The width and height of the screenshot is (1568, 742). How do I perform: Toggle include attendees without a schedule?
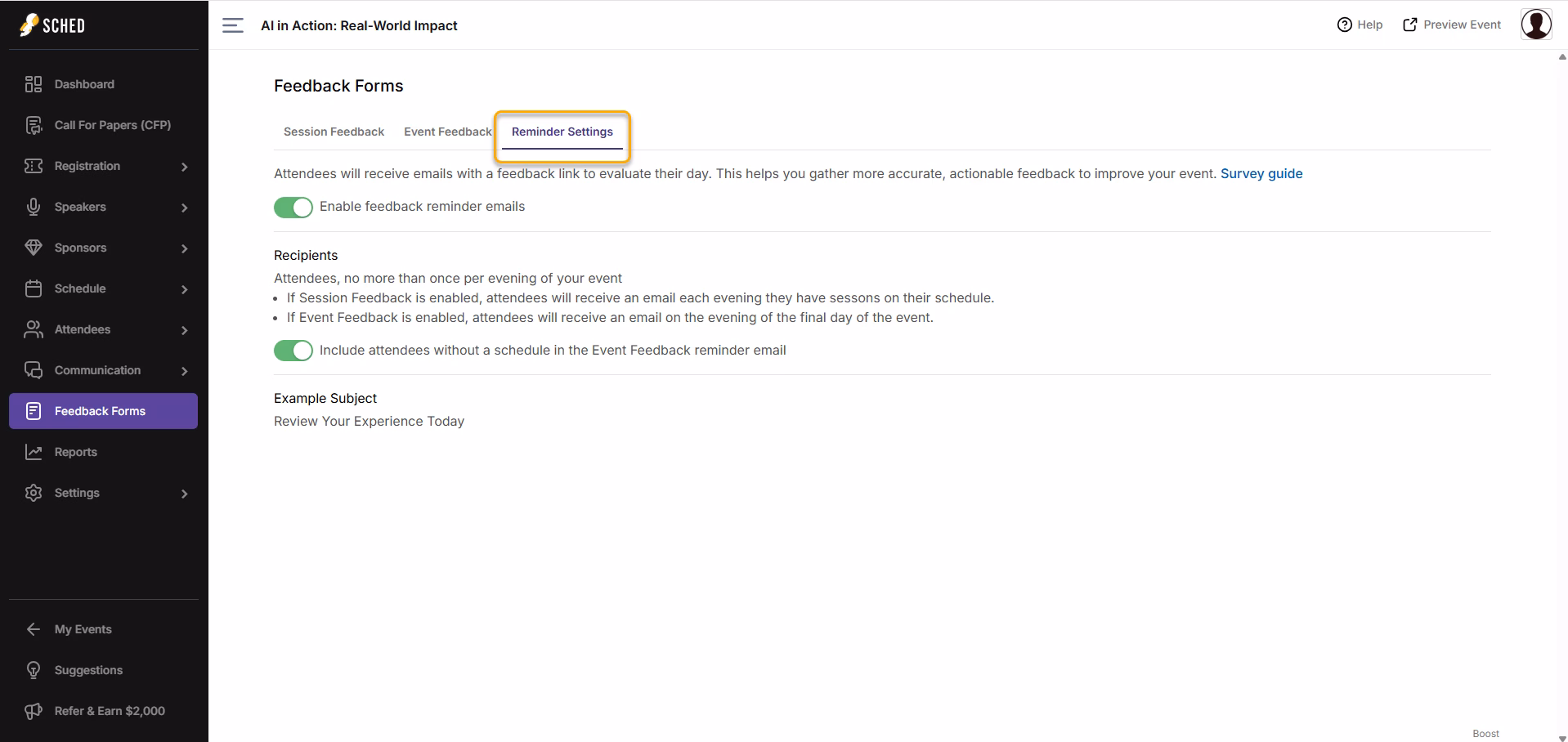[293, 351]
